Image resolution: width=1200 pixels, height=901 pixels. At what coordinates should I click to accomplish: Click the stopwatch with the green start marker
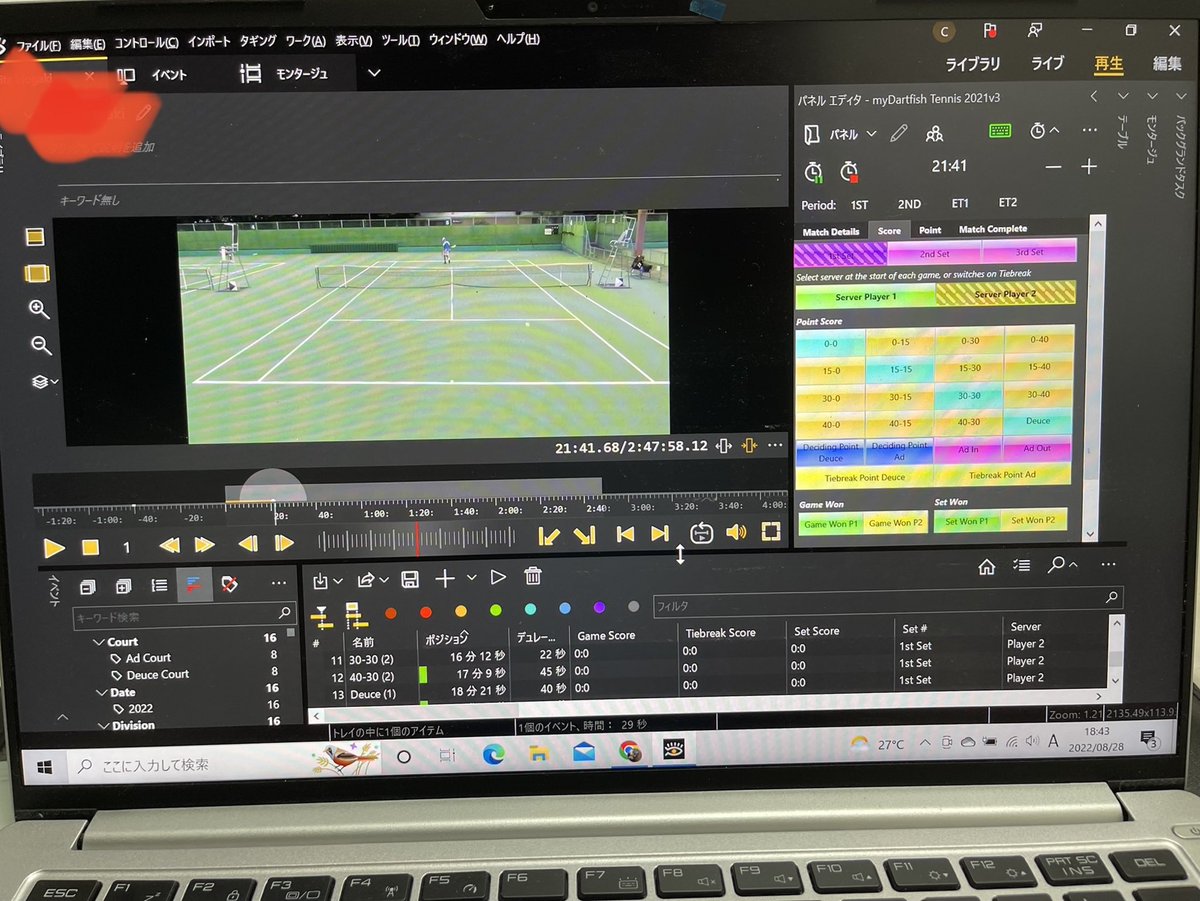(813, 171)
